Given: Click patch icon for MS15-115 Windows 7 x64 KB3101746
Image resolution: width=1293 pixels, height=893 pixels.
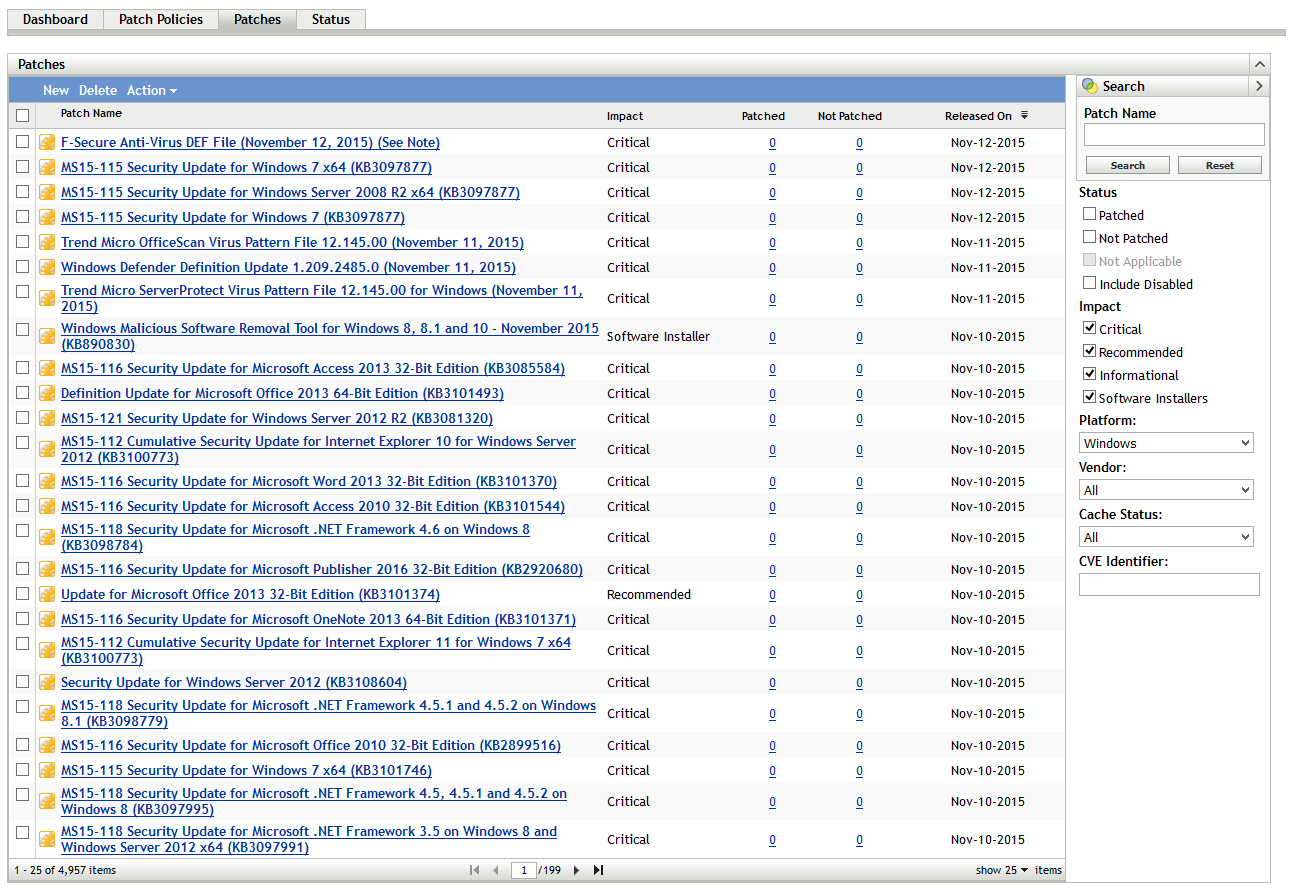Looking at the screenshot, I should coord(47,771).
